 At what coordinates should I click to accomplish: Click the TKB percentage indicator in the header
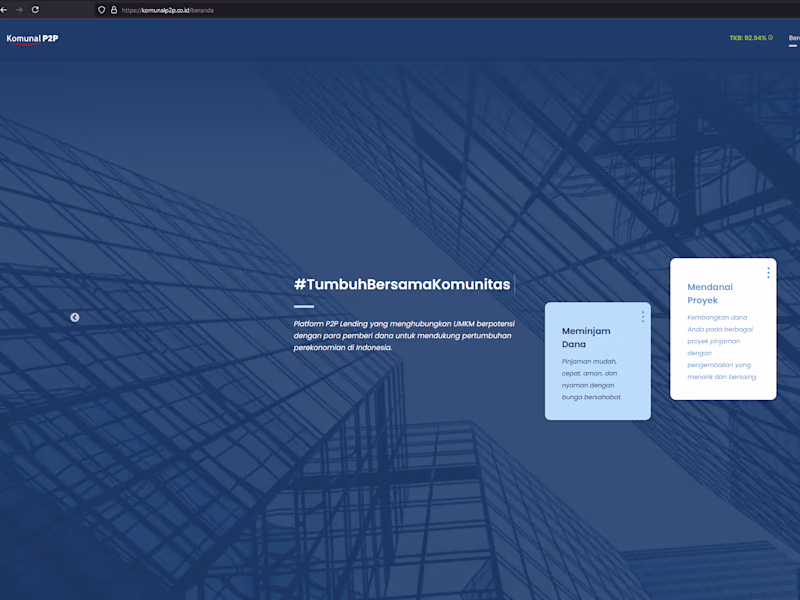[x=748, y=36]
